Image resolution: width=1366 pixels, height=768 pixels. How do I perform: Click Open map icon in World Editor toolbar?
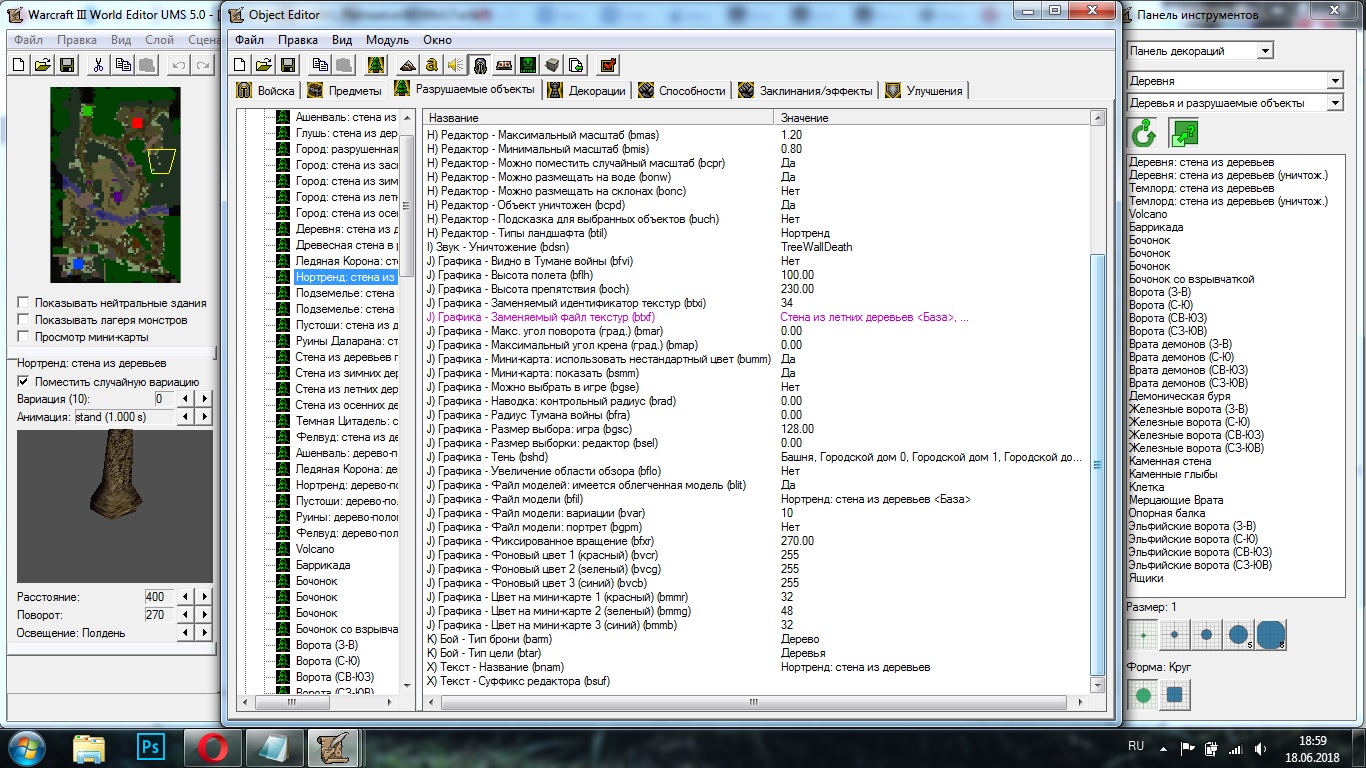click(43, 65)
